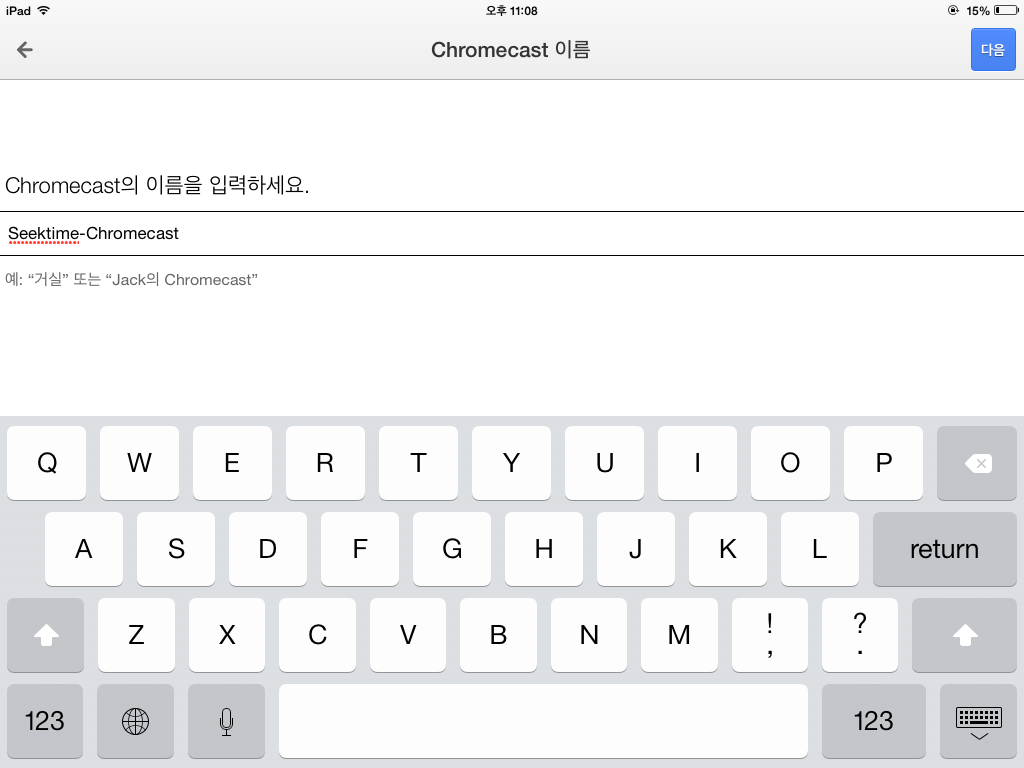This screenshot has height=768, width=1024.
Task: Tap the left shift arrow key
Action: pos(46,635)
